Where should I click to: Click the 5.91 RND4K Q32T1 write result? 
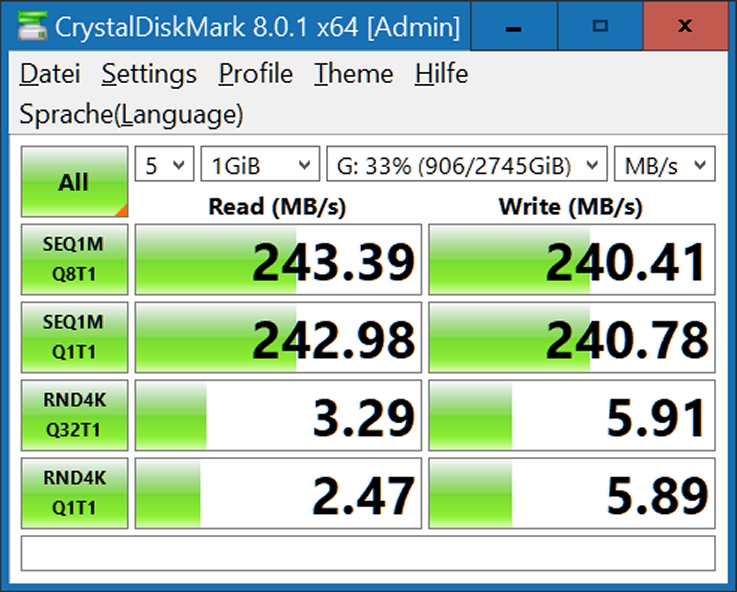(572, 415)
